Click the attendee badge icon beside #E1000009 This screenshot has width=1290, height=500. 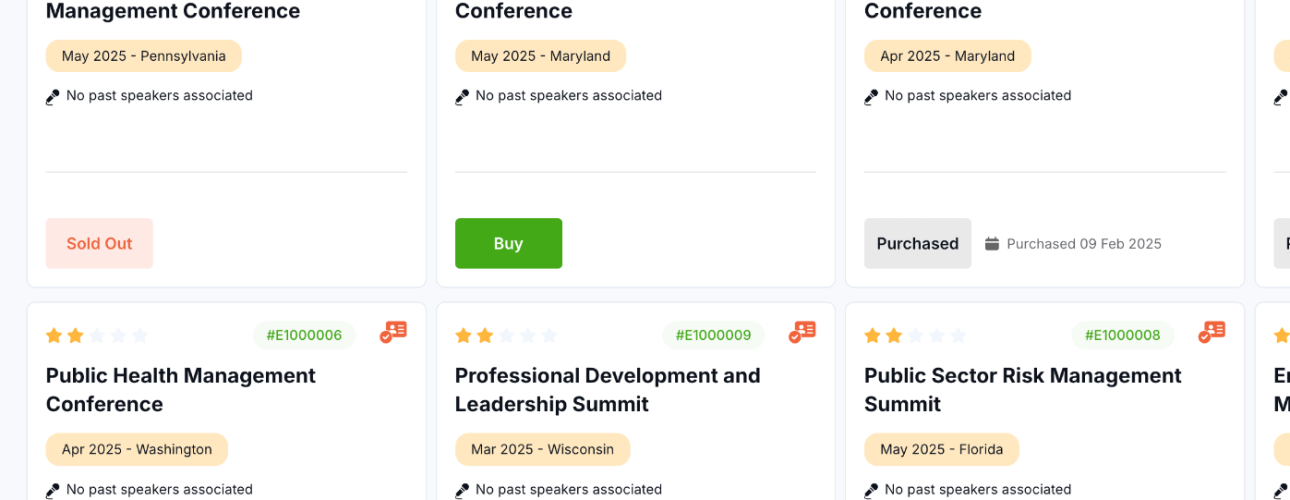click(x=802, y=333)
